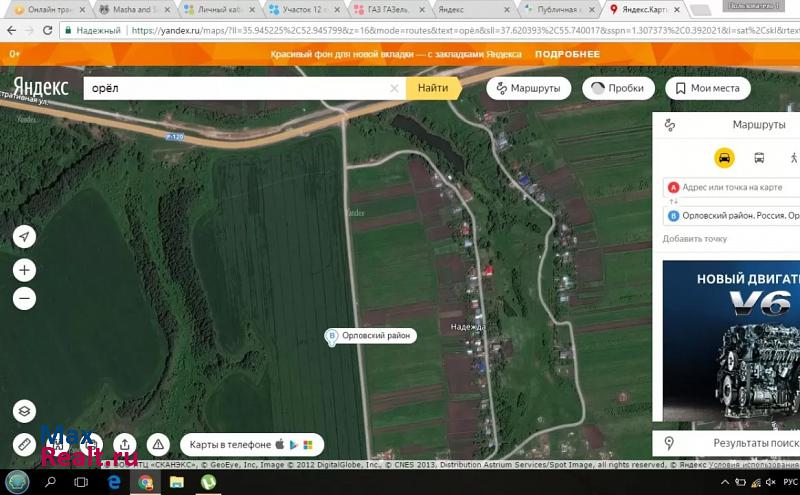Open the Маршруты routes button

528,88
